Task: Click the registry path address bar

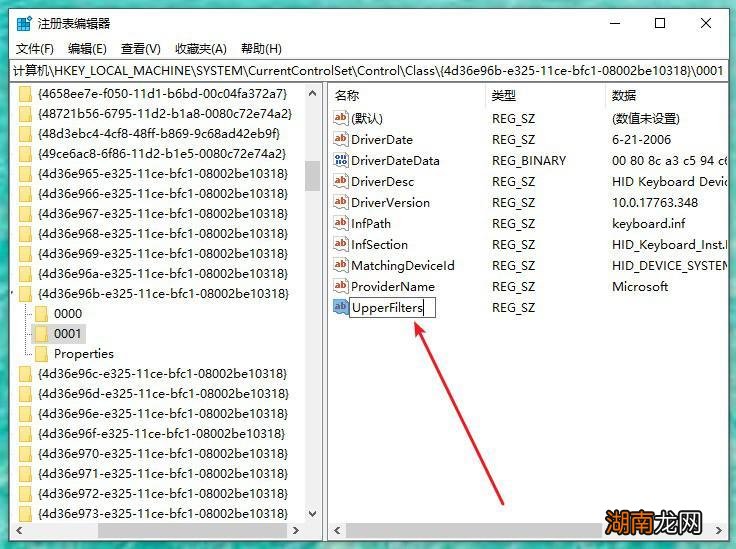Action: pyautogui.click(x=368, y=71)
